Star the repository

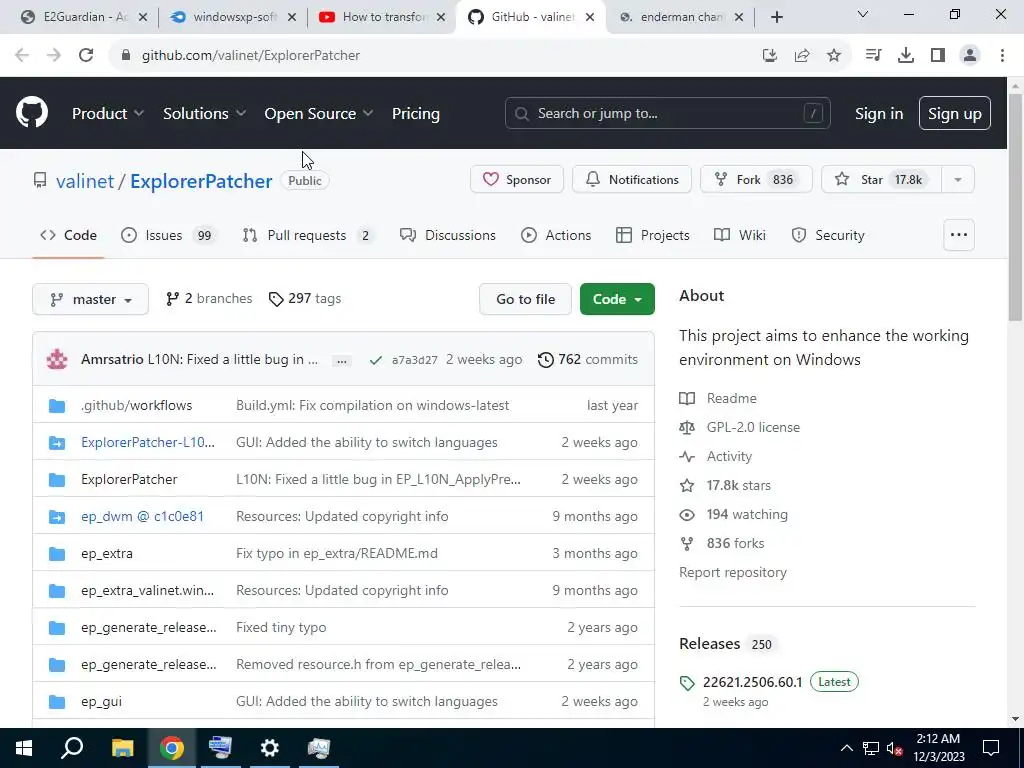(x=881, y=180)
